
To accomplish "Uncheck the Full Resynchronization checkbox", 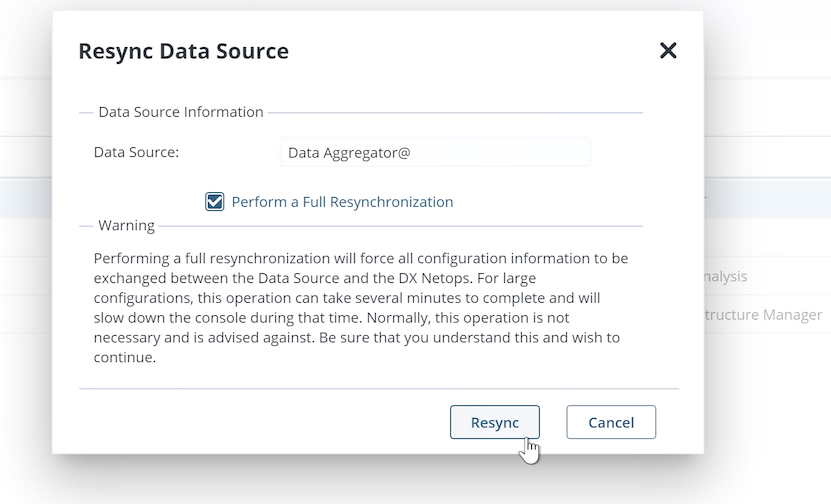I will (215, 202).
